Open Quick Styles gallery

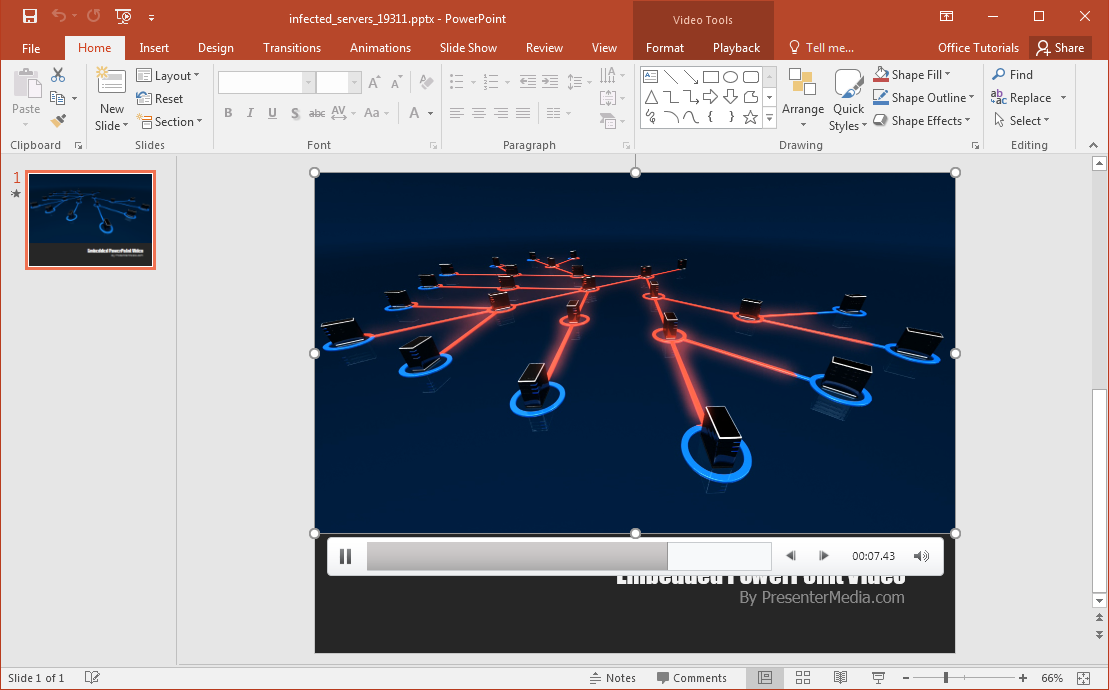[x=848, y=99]
